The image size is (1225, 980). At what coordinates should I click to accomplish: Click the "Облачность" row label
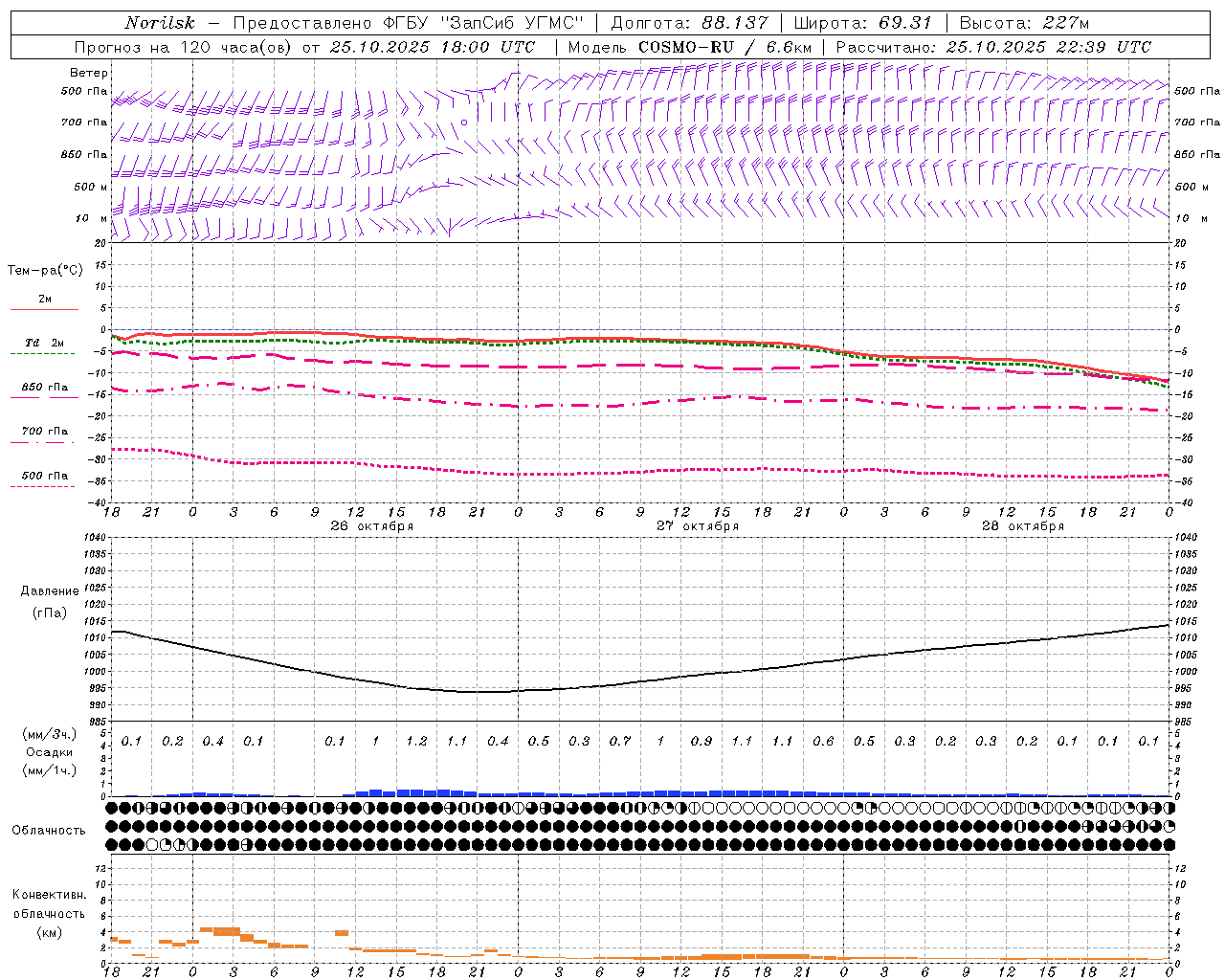49,830
